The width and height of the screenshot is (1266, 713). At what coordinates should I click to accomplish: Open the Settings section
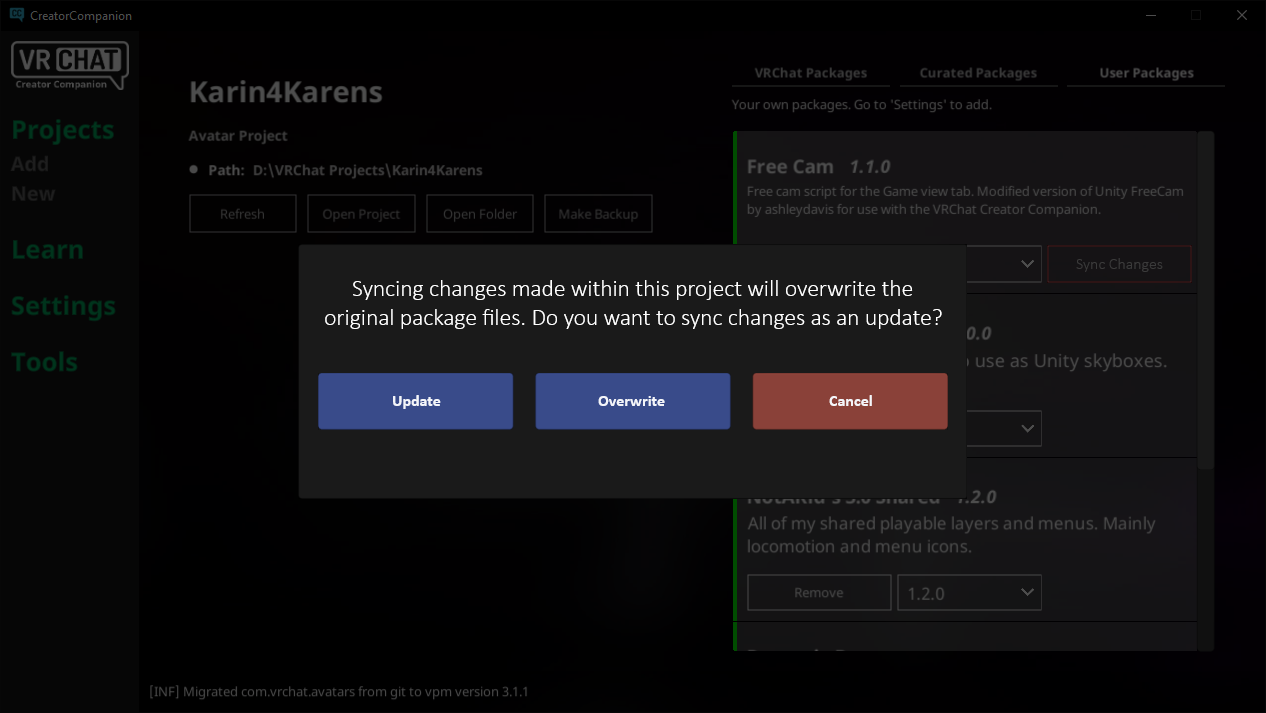click(x=63, y=306)
